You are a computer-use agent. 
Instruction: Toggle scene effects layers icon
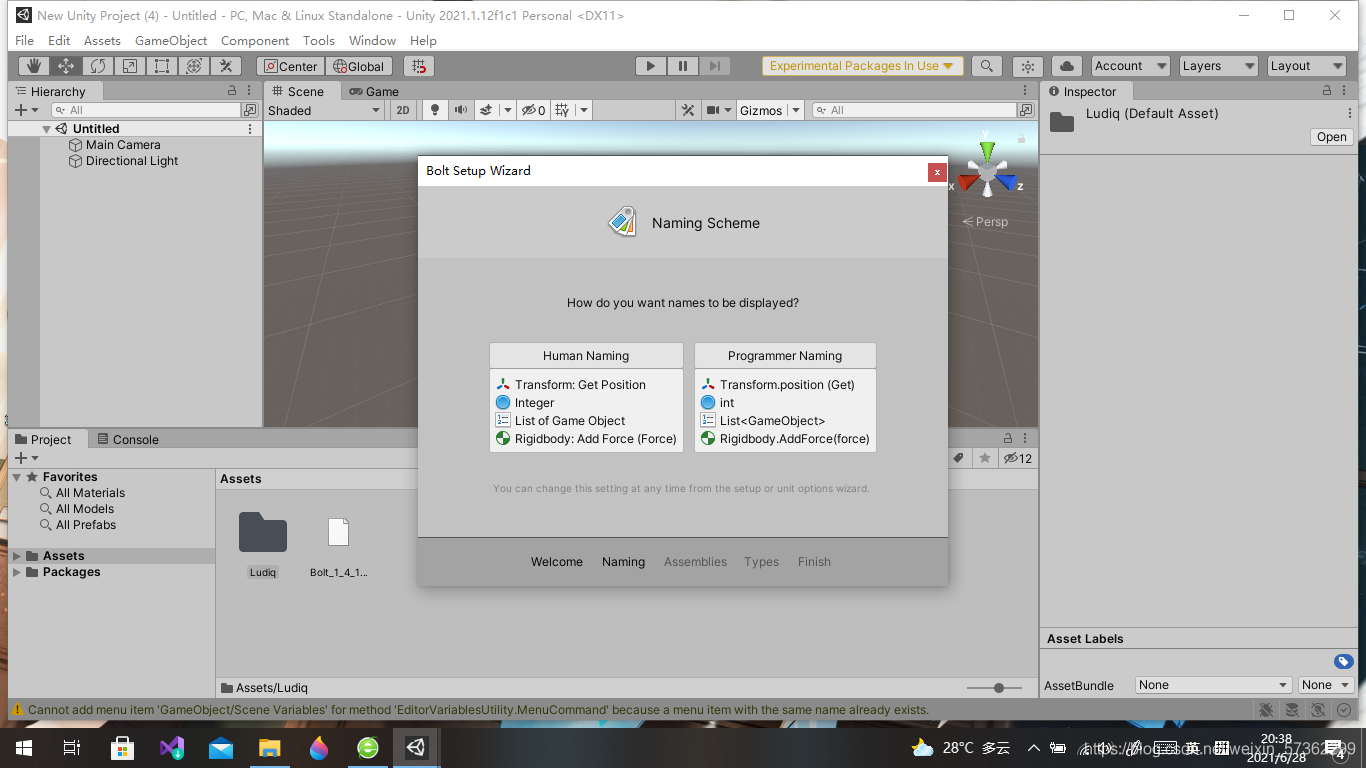click(485, 110)
